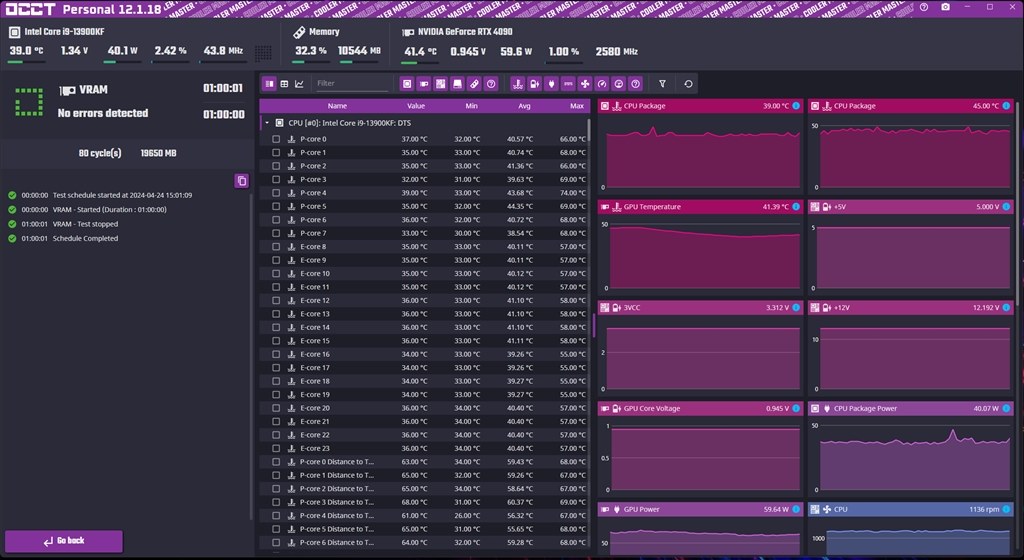
Task: Sort by the Value column header
Action: pos(416,106)
